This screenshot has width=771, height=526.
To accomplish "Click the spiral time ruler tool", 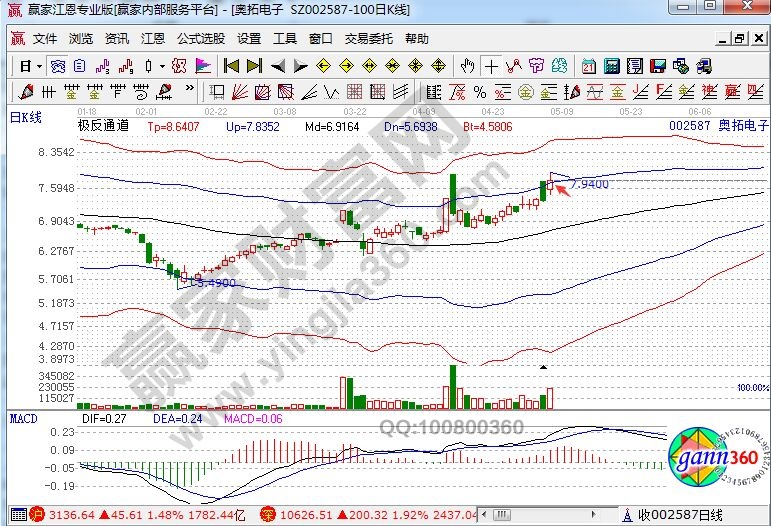I will (x=141, y=91).
